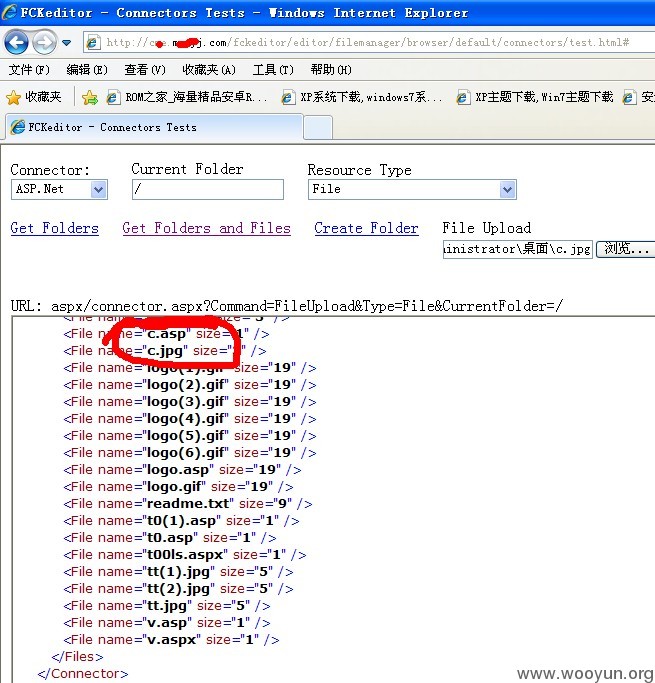Open the 工具(T) menu
Screen dimensions: 655x683
click(x=273, y=70)
